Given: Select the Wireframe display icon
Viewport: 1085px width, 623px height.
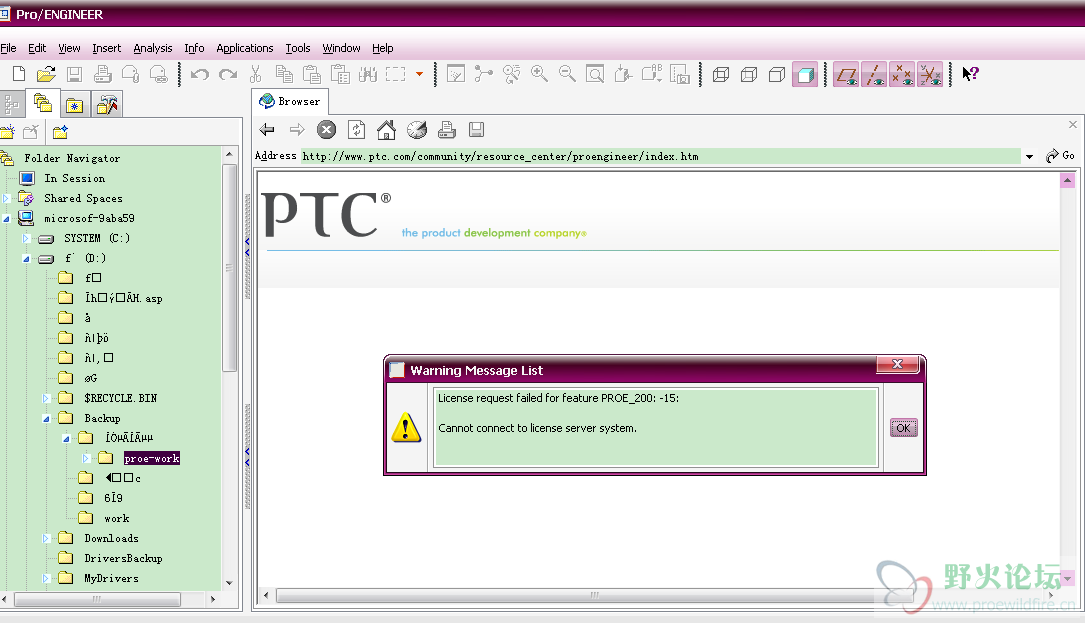Looking at the screenshot, I should pyautogui.click(x=721, y=74).
